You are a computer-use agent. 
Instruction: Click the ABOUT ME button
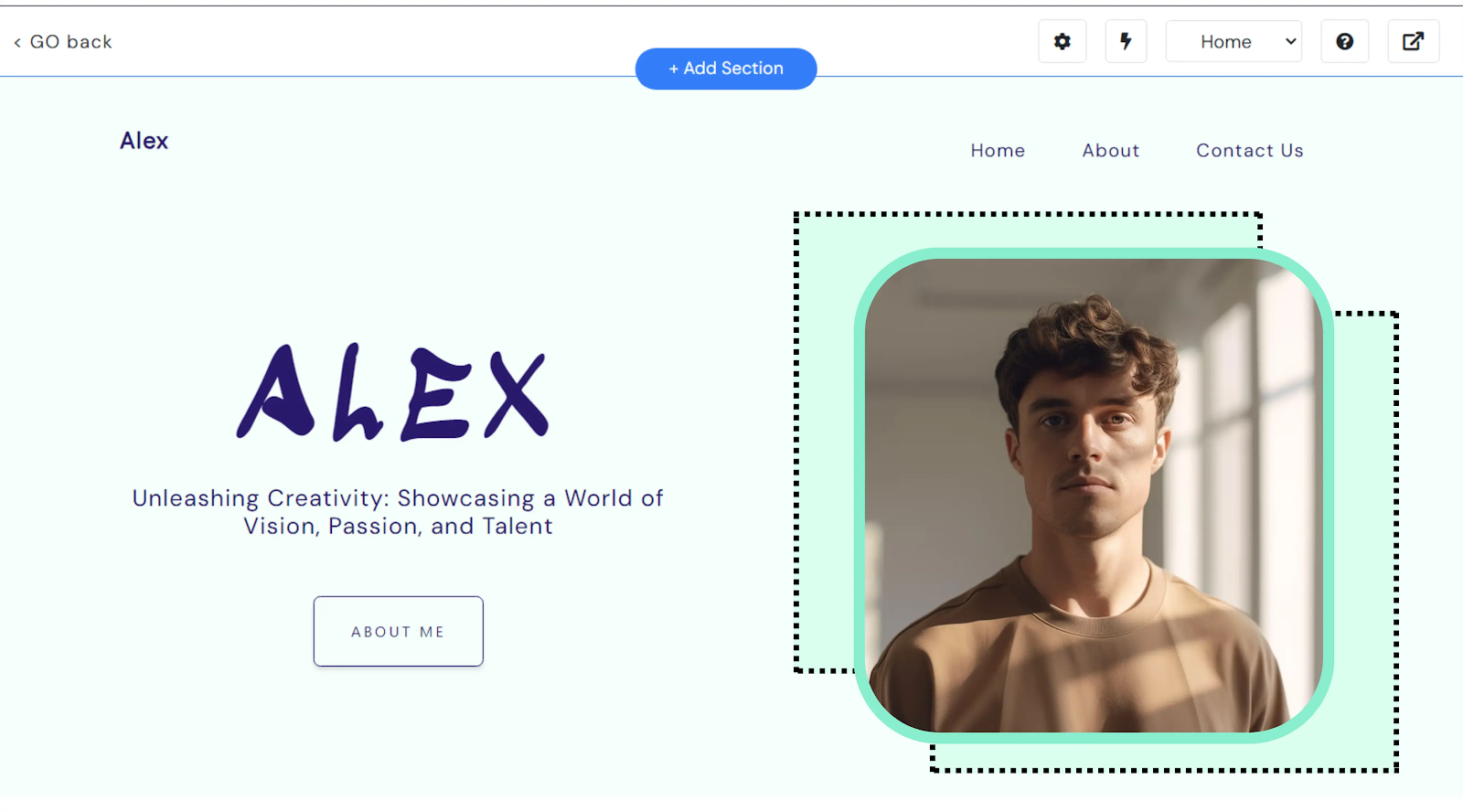398,631
